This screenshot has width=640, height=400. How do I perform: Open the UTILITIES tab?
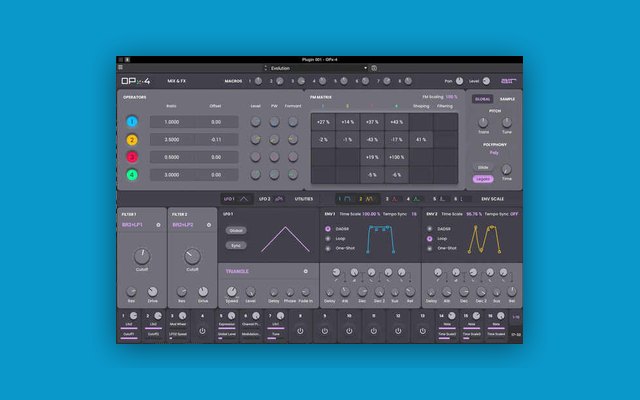(304, 199)
